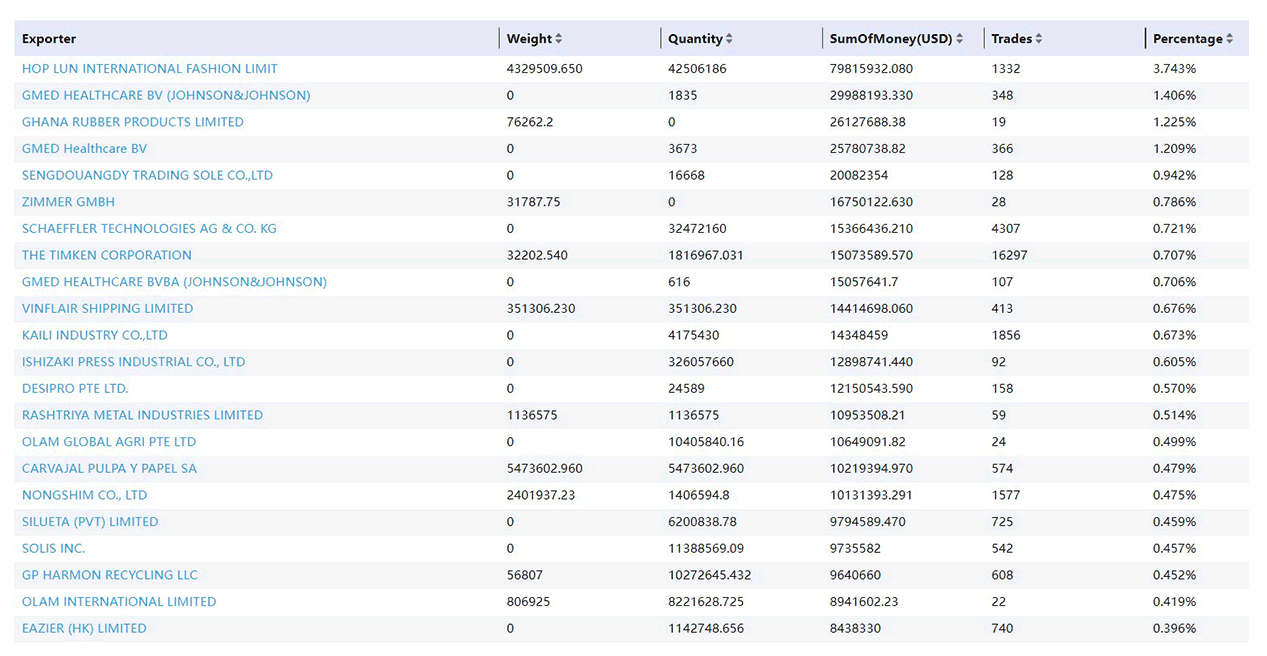Open RASHTRIYA METAL INDUSTRIES LIMITED
The width and height of the screenshot is (1267, 656).
point(142,415)
